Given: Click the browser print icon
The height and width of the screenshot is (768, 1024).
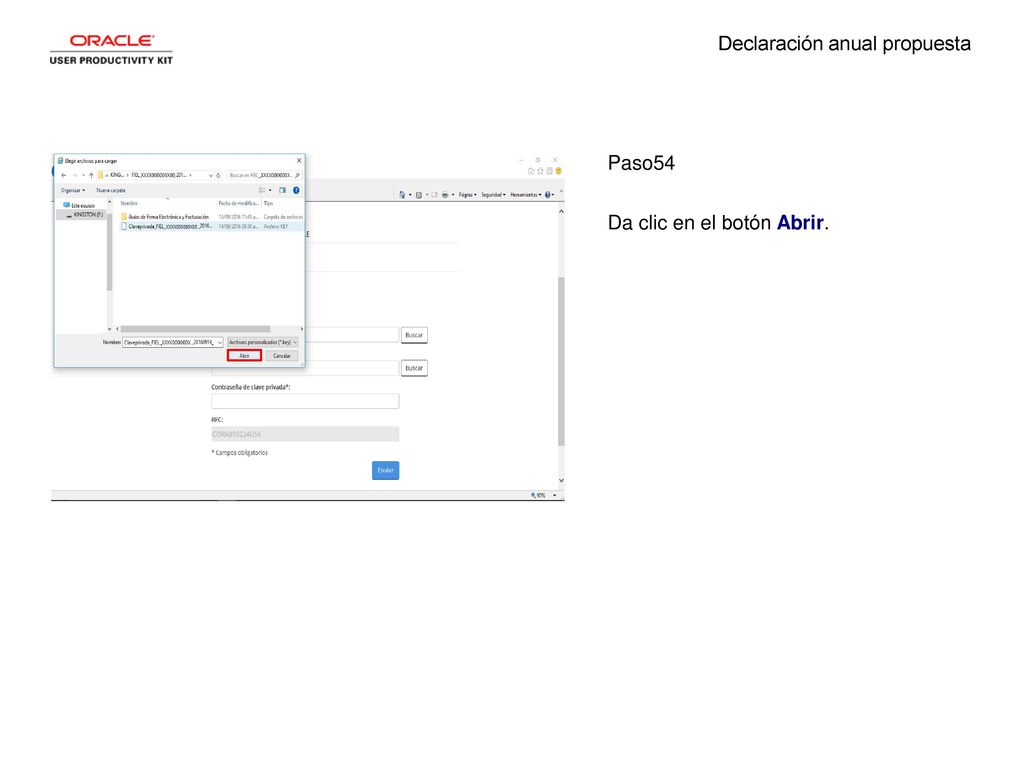Looking at the screenshot, I should tap(445, 195).
